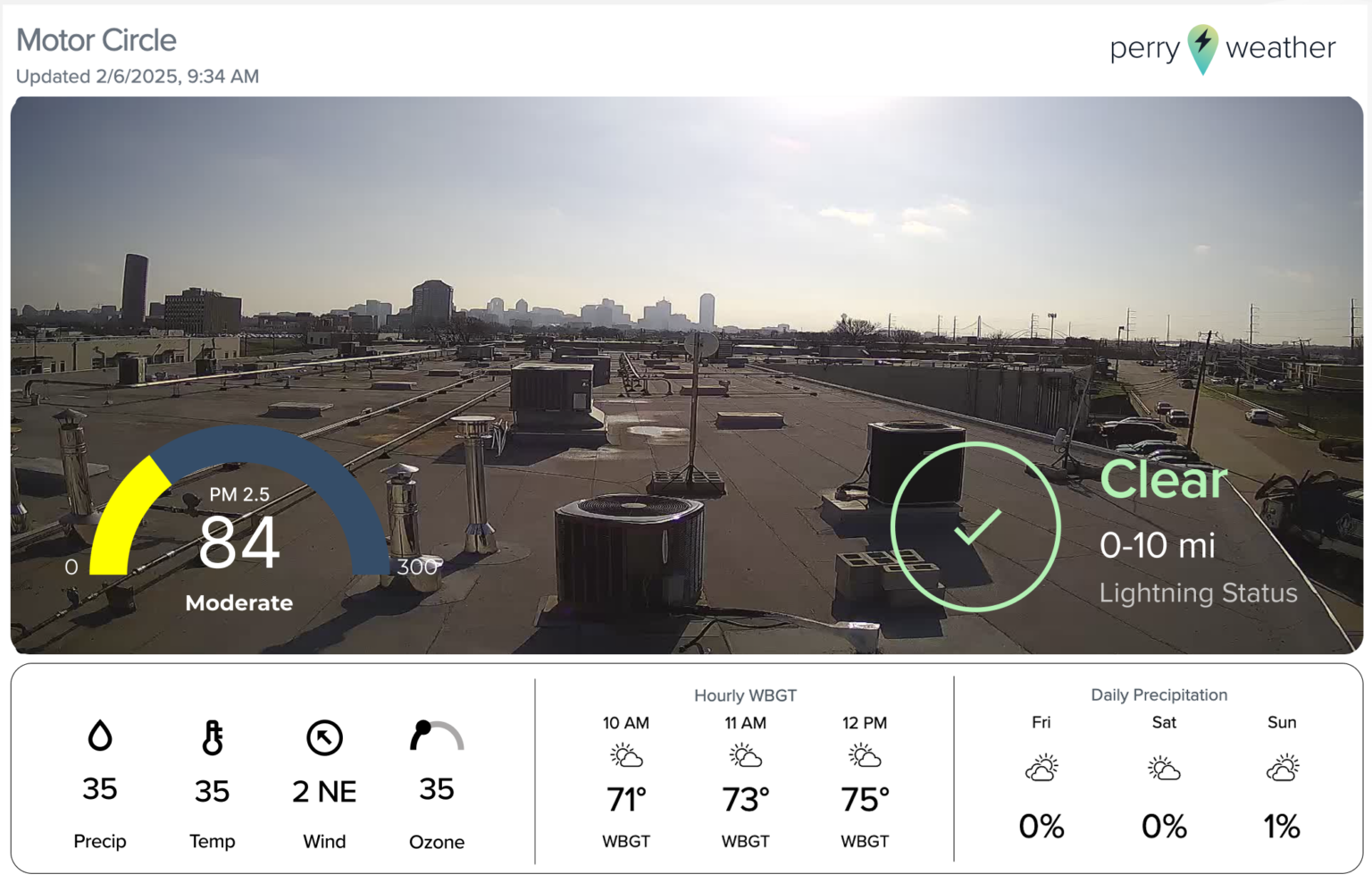Click the Sunday rain cloud precipitation icon
The width and height of the screenshot is (1372, 883).
click(x=1282, y=765)
